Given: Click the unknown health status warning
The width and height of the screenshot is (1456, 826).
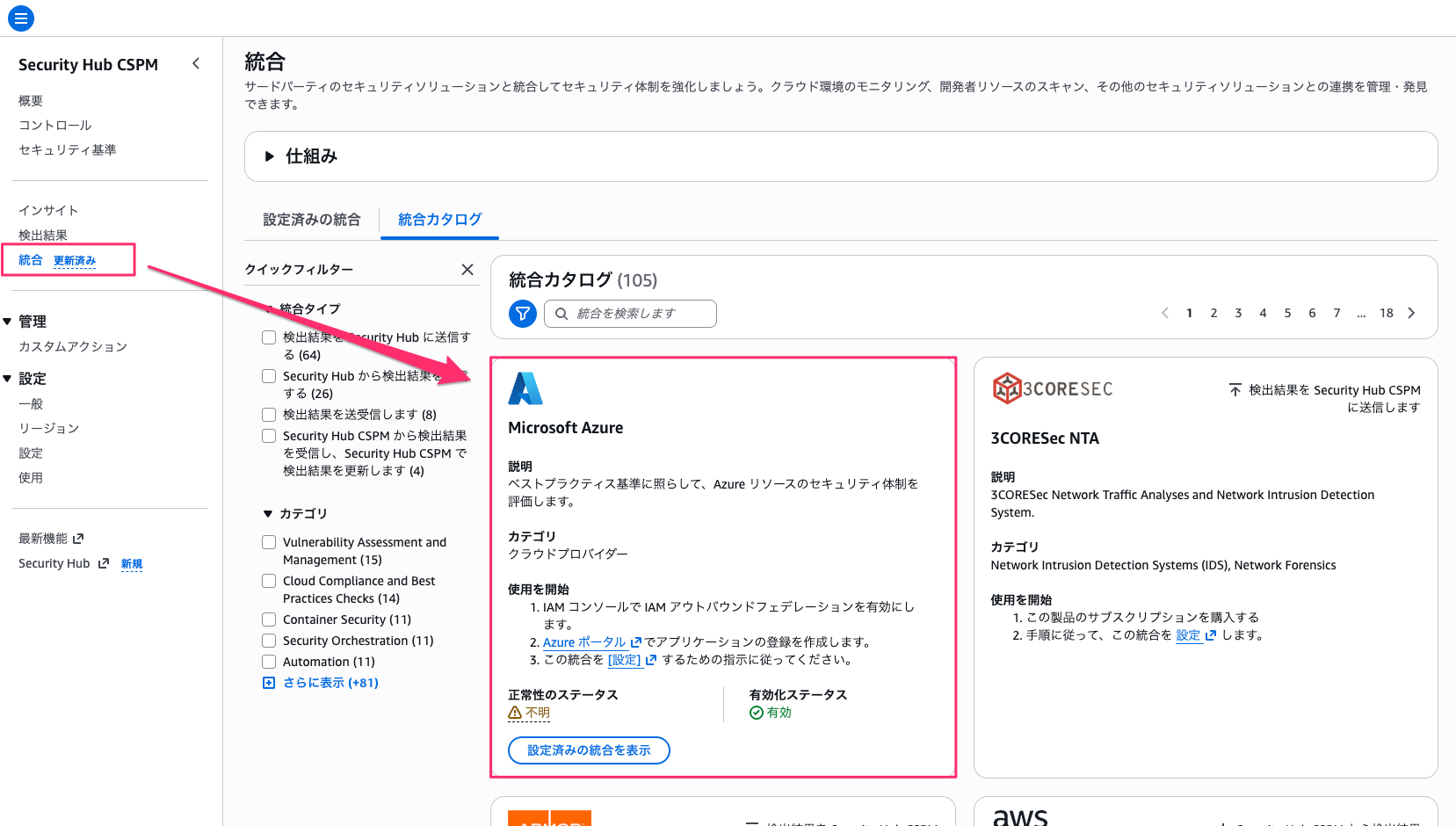Looking at the screenshot, I should 529,713.
